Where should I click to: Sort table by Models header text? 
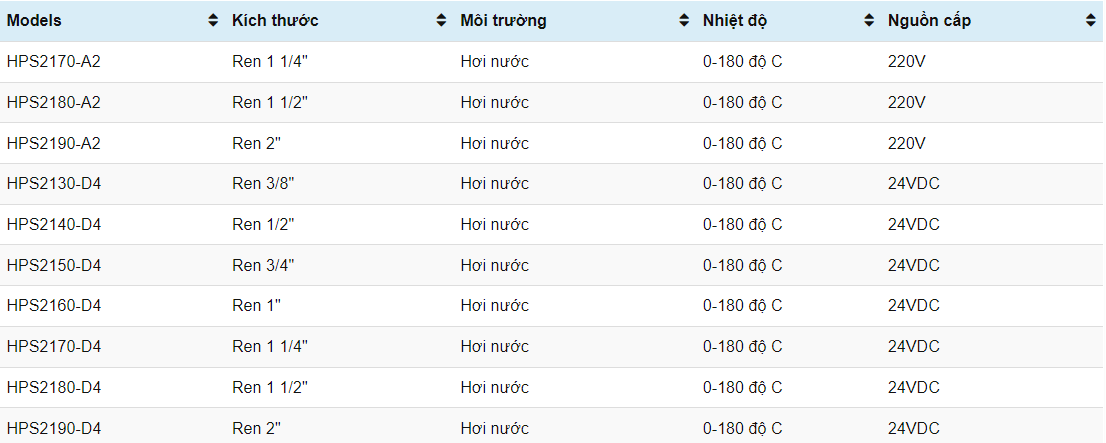(x=35, y=21)
